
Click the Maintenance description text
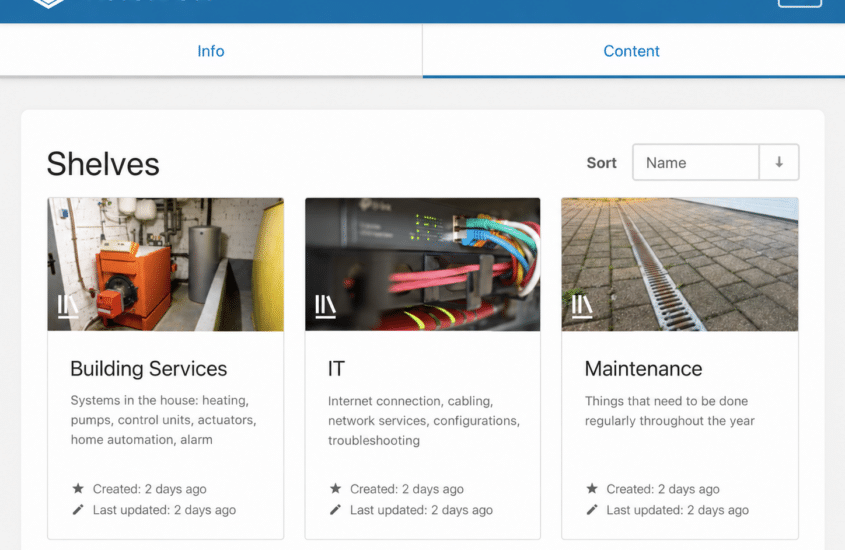coord(669,410)
